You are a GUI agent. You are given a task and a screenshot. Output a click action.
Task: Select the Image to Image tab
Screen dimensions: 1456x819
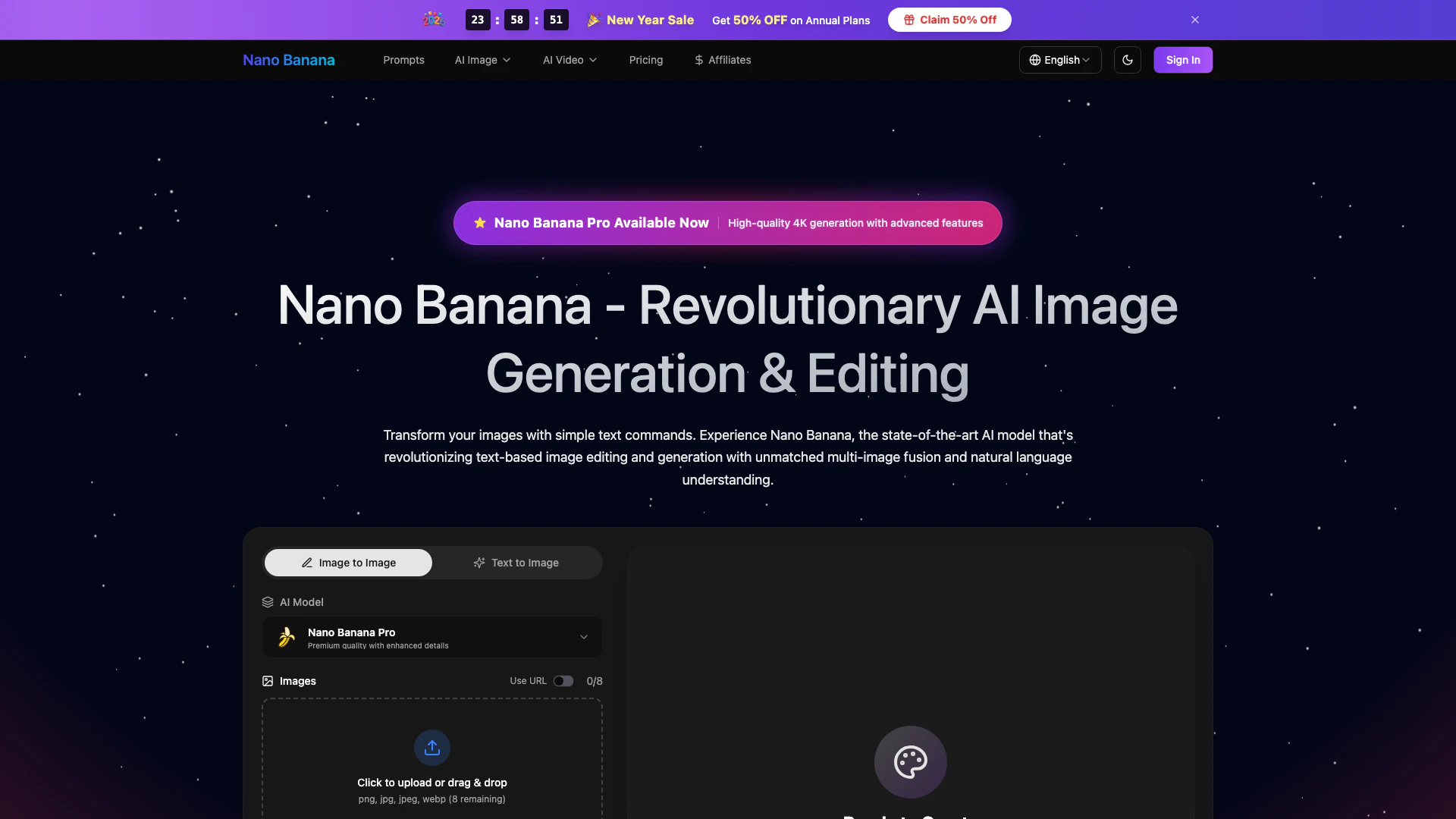[348, 563]
